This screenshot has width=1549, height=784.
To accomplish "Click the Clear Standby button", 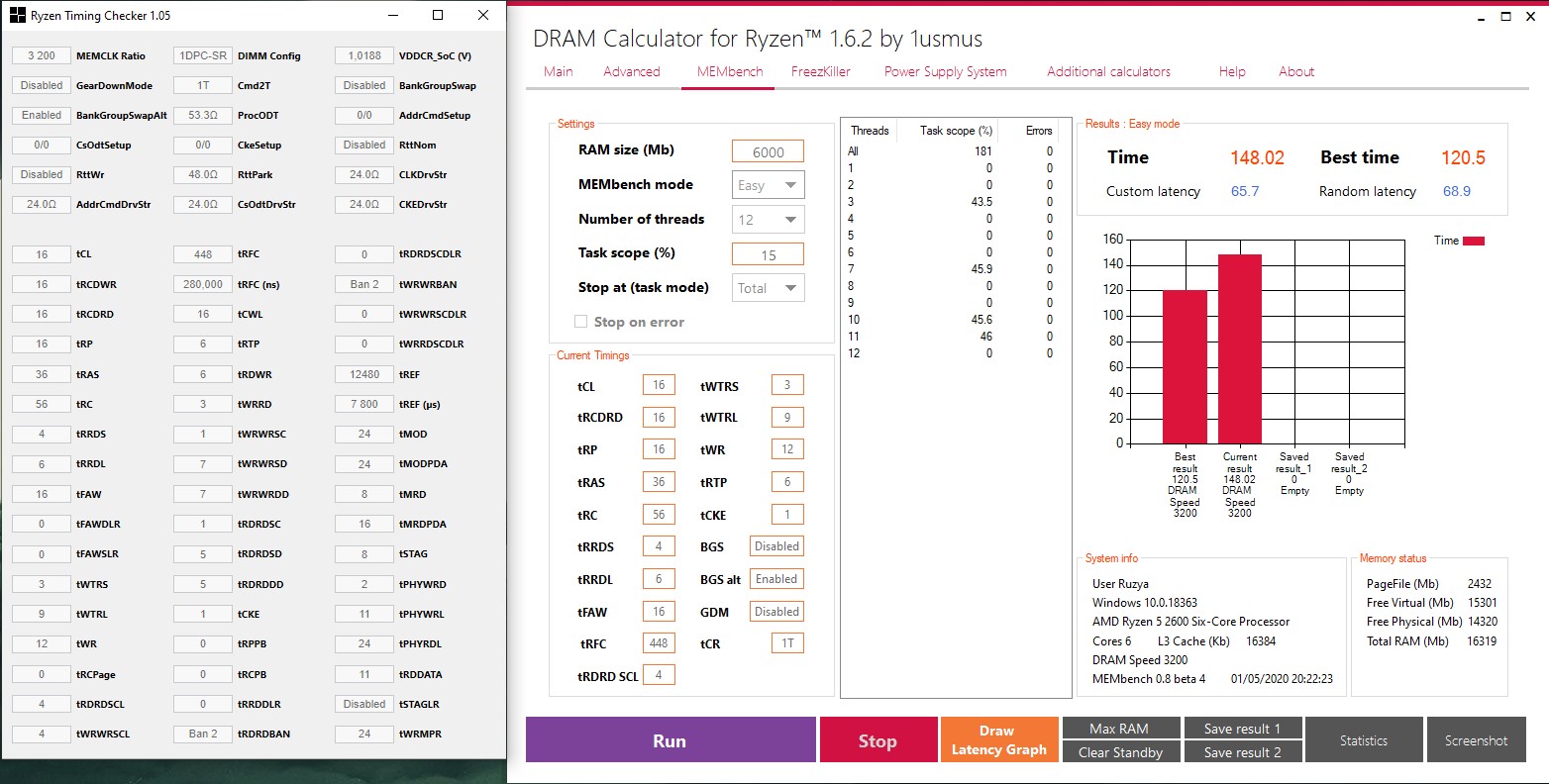I will (x=1120, y=752).
